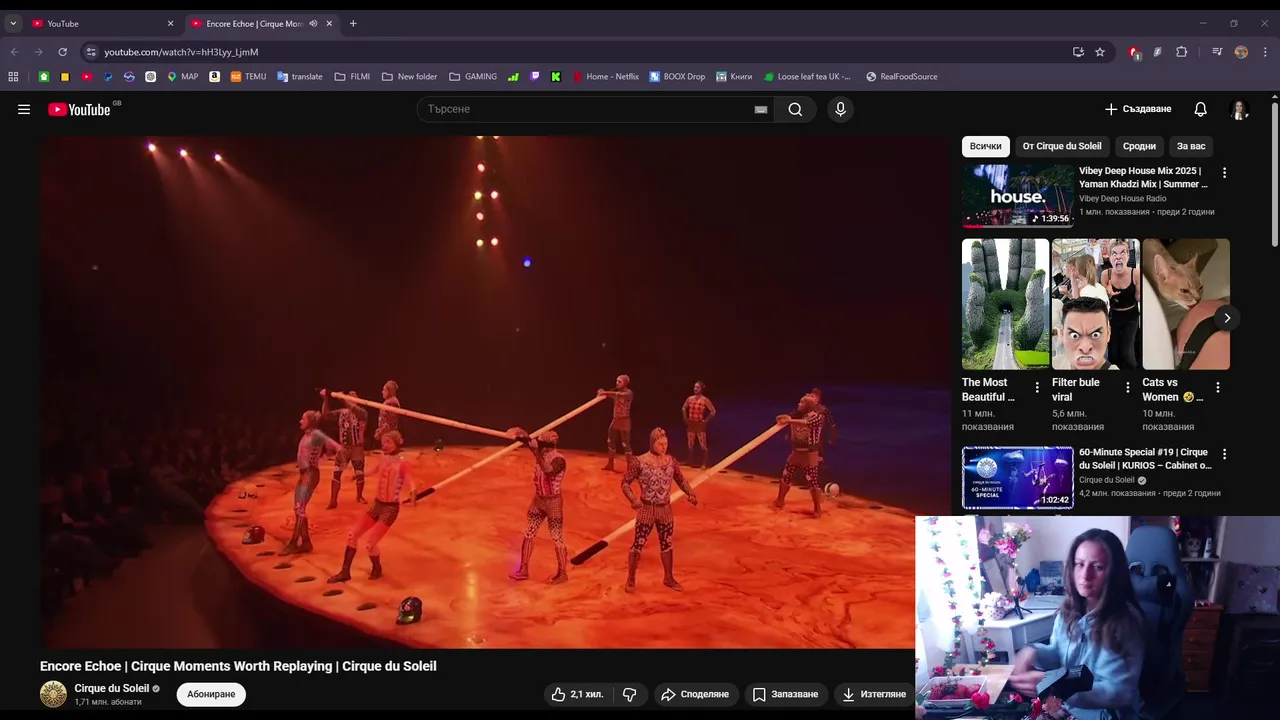This screenshot has width=1280, height=720.
Task: Reload the page using the refresh icon
Action: [x=62, y=52]
